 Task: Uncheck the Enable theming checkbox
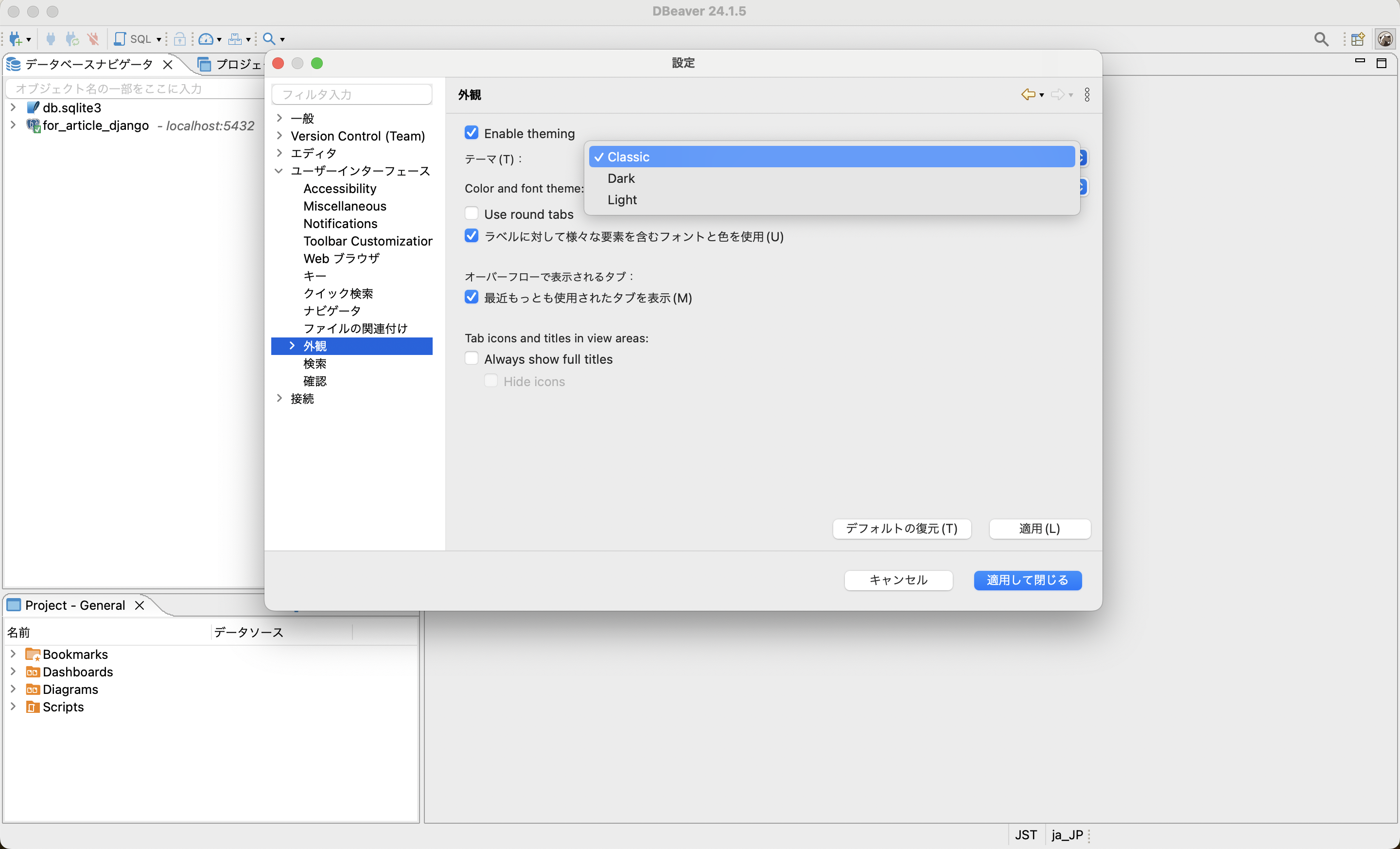472,132
